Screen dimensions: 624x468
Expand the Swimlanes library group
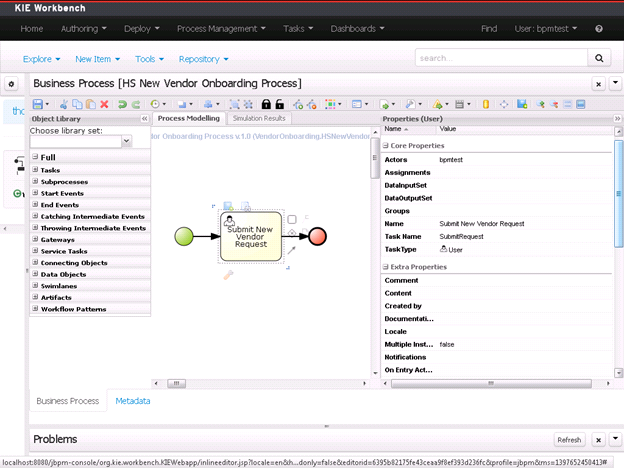(35, 286)
